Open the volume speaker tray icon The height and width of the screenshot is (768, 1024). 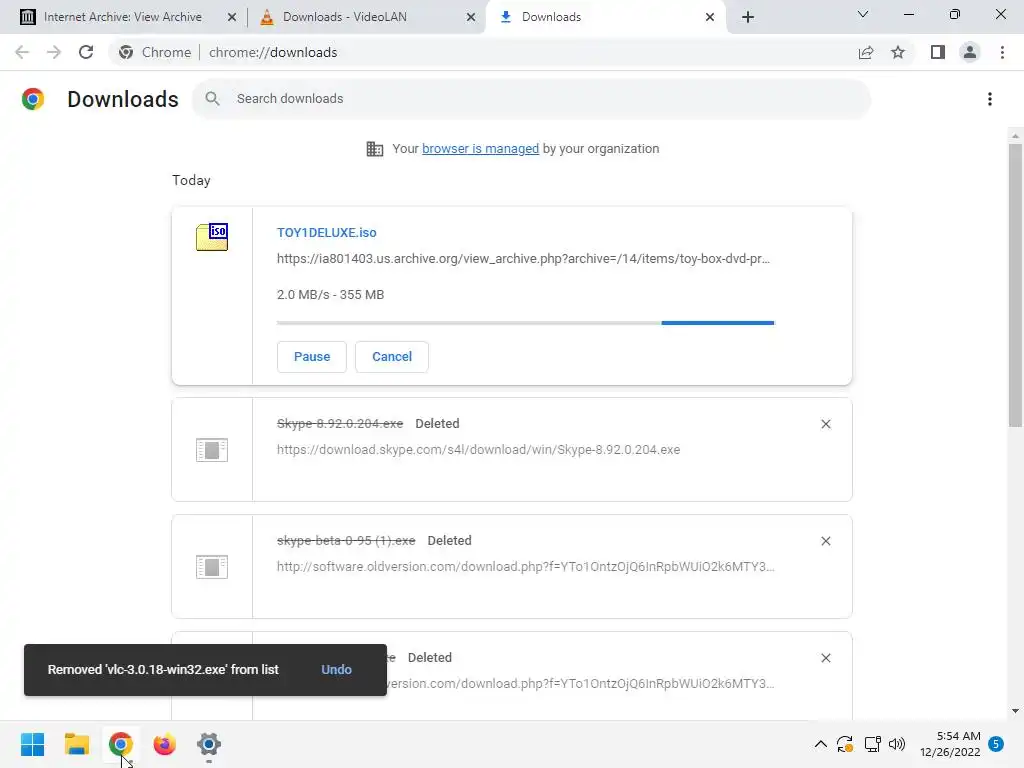point(897,744)
